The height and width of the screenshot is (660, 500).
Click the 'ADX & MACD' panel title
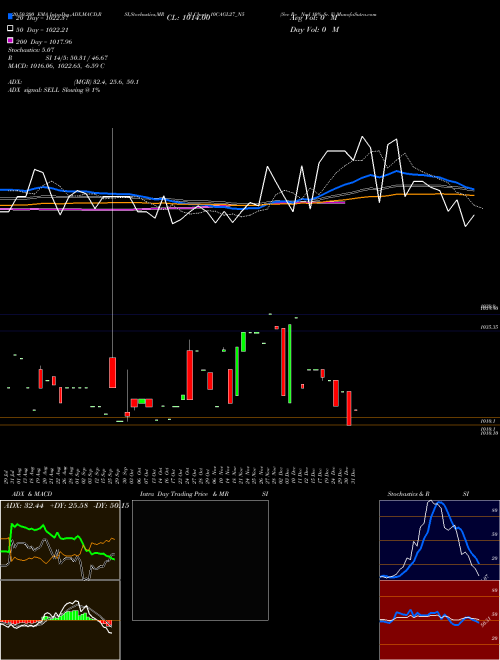[32, 494]
